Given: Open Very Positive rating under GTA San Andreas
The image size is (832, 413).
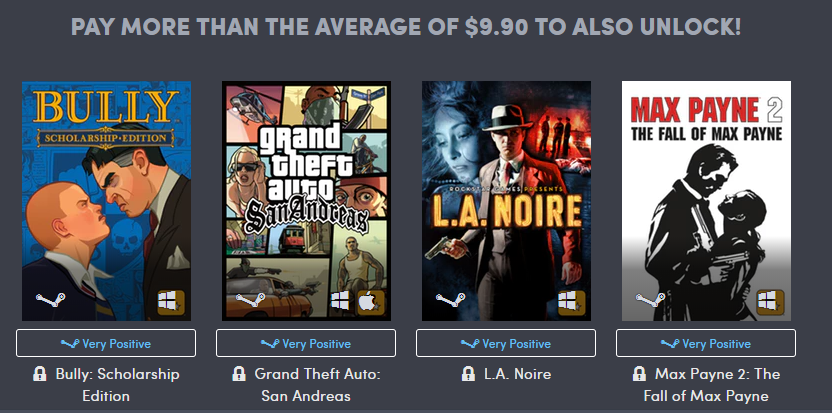Looking at the screenshot, I should (306, 343).
